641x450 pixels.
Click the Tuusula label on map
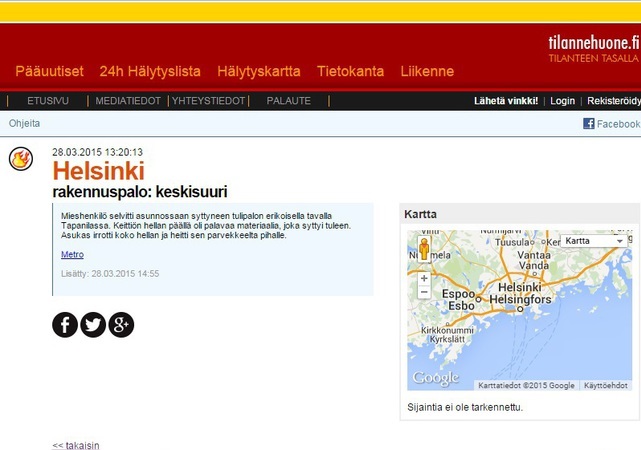coord(513,242)
